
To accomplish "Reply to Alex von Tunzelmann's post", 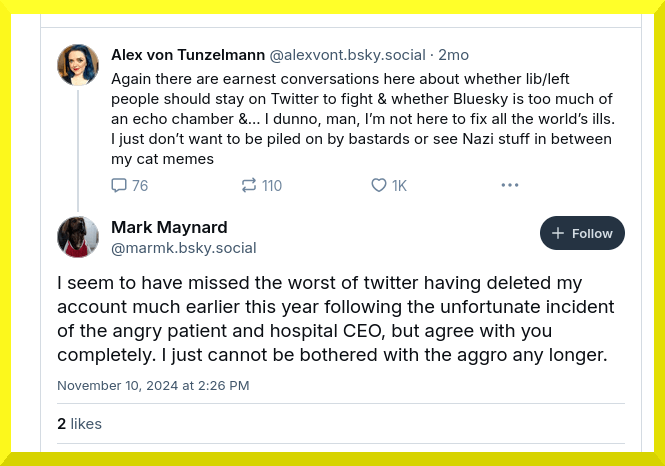I will (x=119, y=185).
